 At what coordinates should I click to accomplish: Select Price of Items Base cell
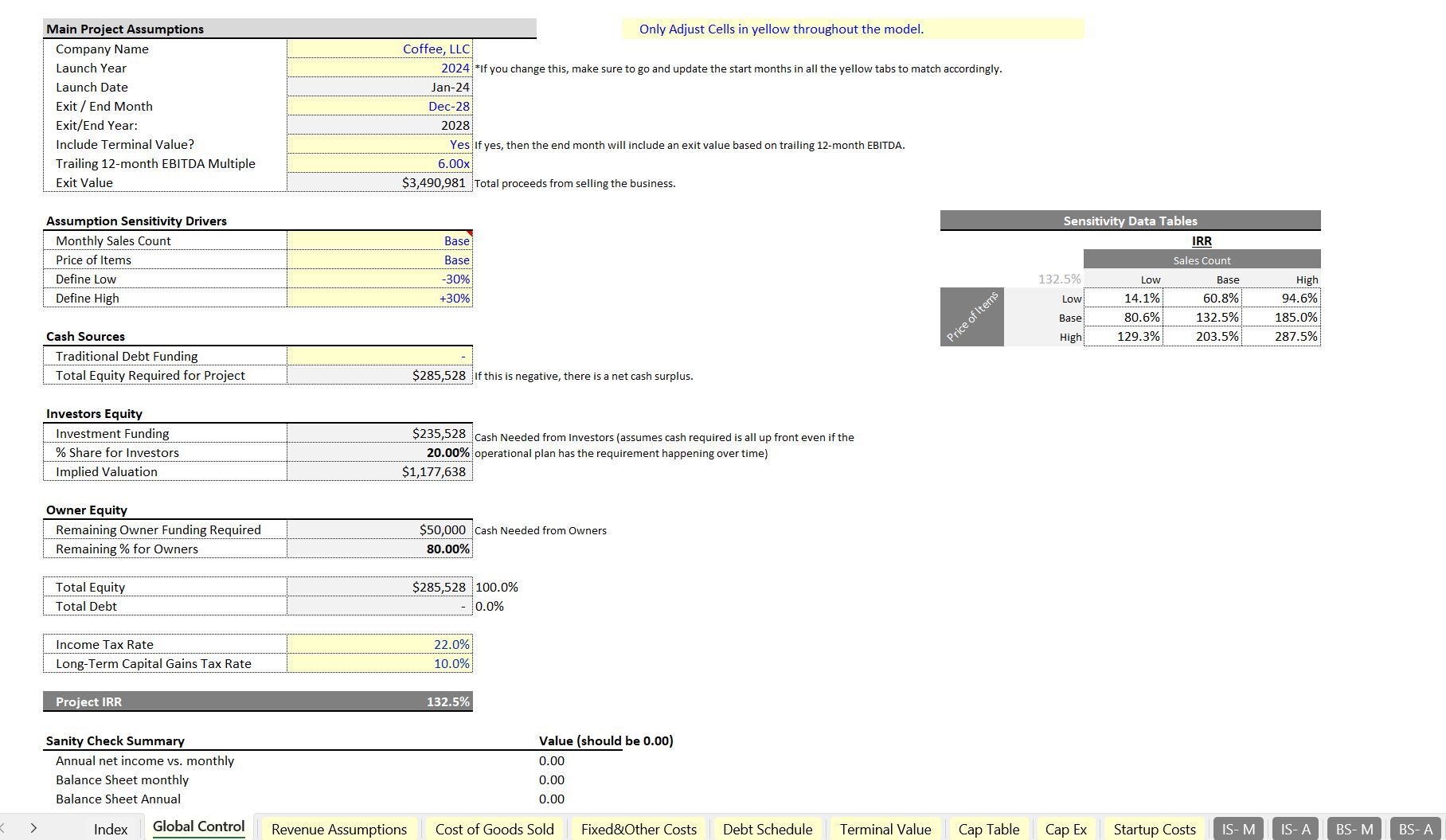[x=379, y=260]
